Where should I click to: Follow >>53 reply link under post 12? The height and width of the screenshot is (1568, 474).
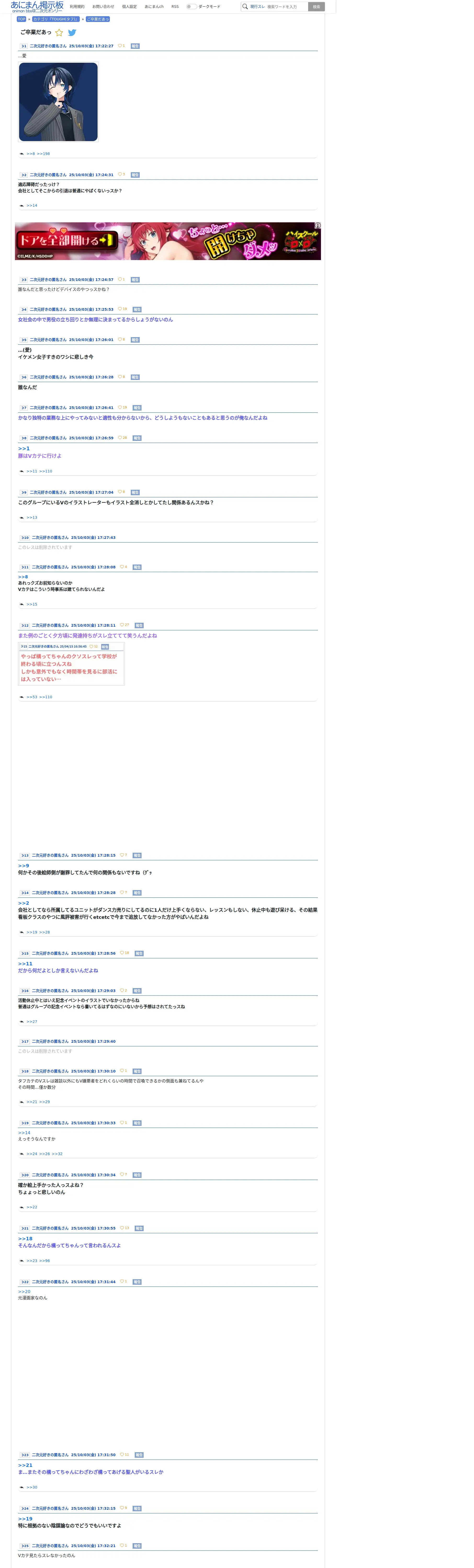32,697
